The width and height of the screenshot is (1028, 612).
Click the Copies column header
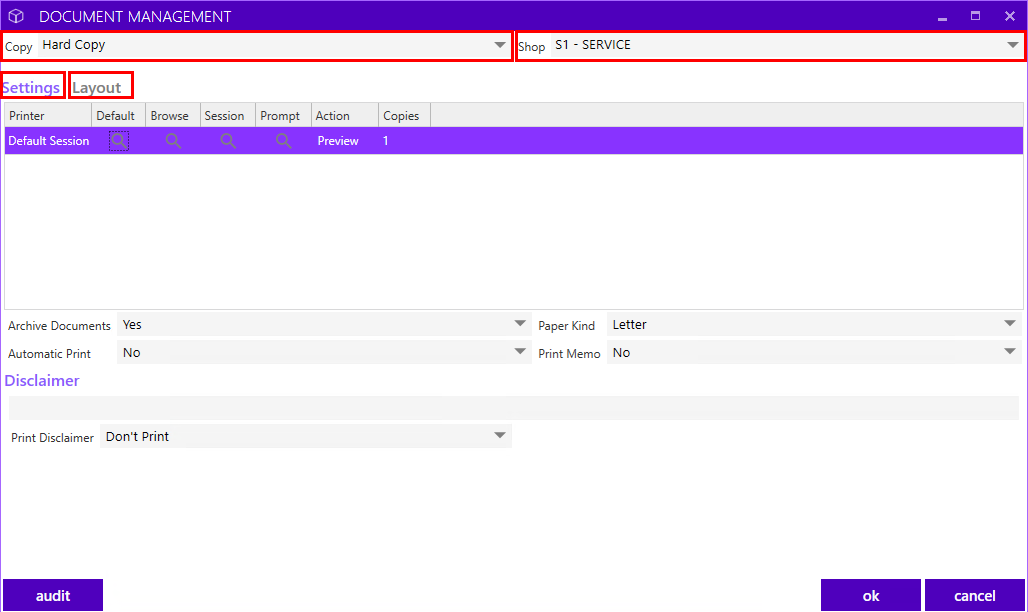(x=405, y=115)
